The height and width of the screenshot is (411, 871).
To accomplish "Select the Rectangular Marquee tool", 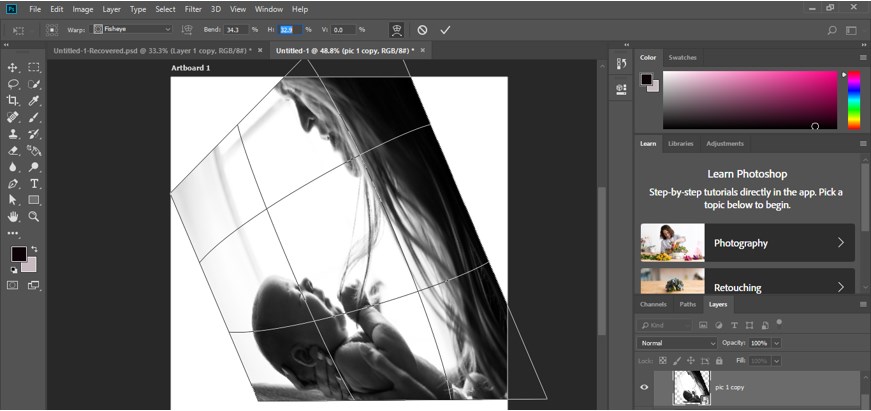I will click(34, 68).
